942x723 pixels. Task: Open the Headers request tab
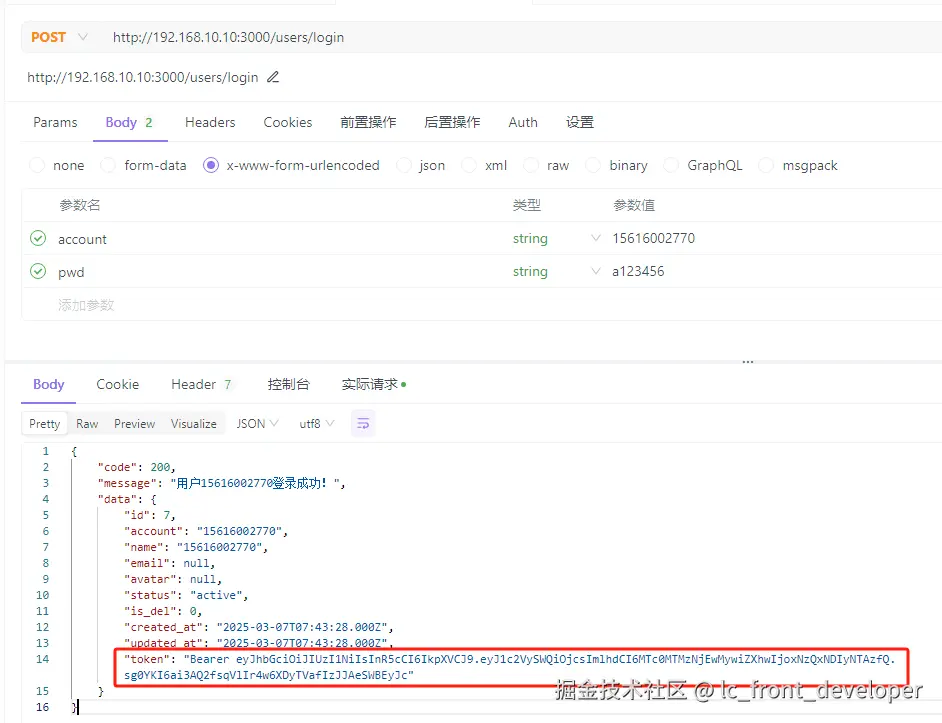[x=210, y=123]
